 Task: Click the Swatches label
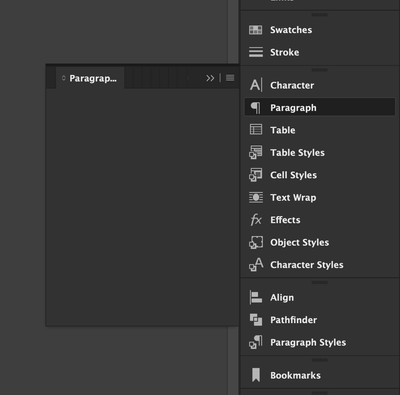(x=291, y=30)
